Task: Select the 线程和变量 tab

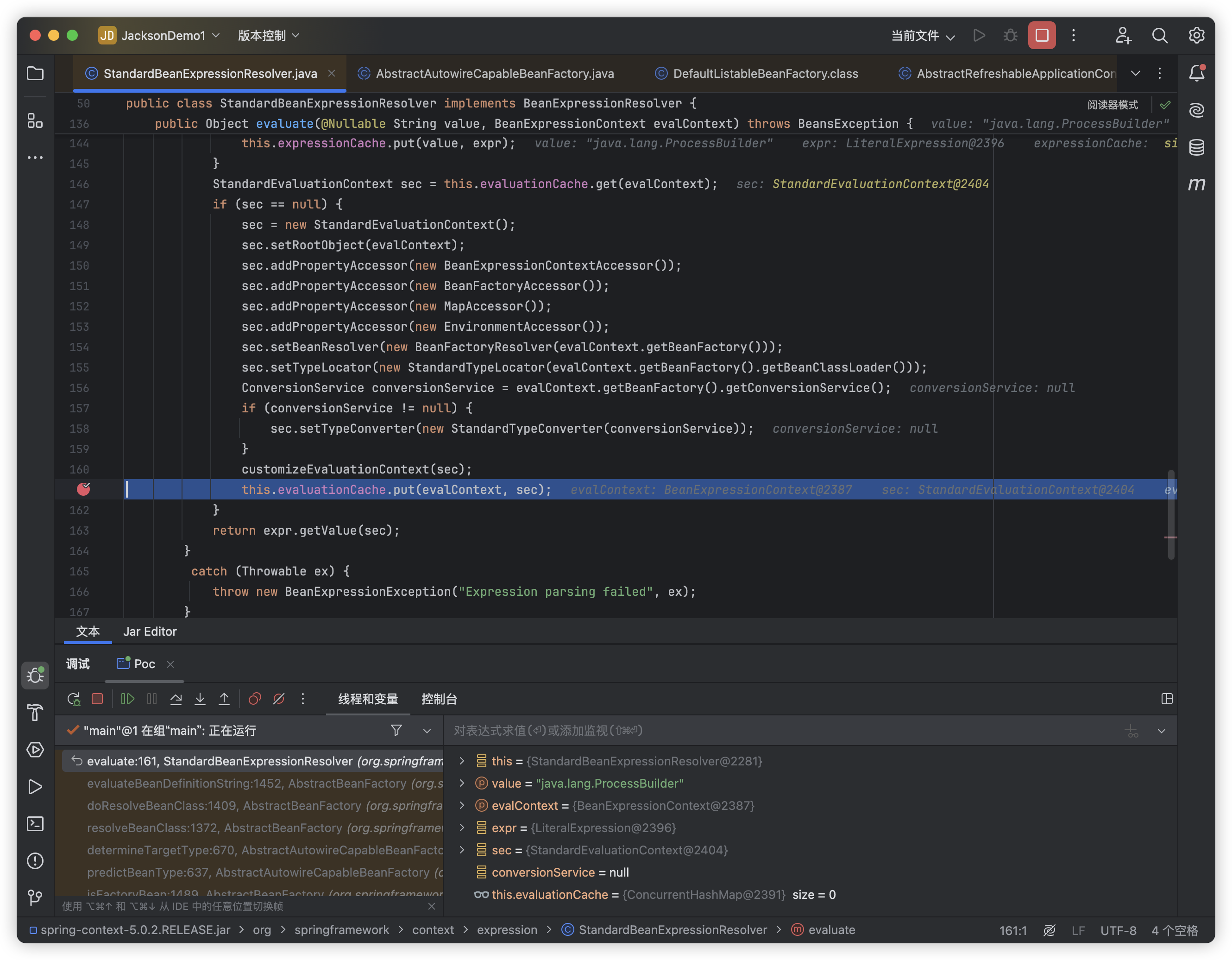Action: pos(368,699)
